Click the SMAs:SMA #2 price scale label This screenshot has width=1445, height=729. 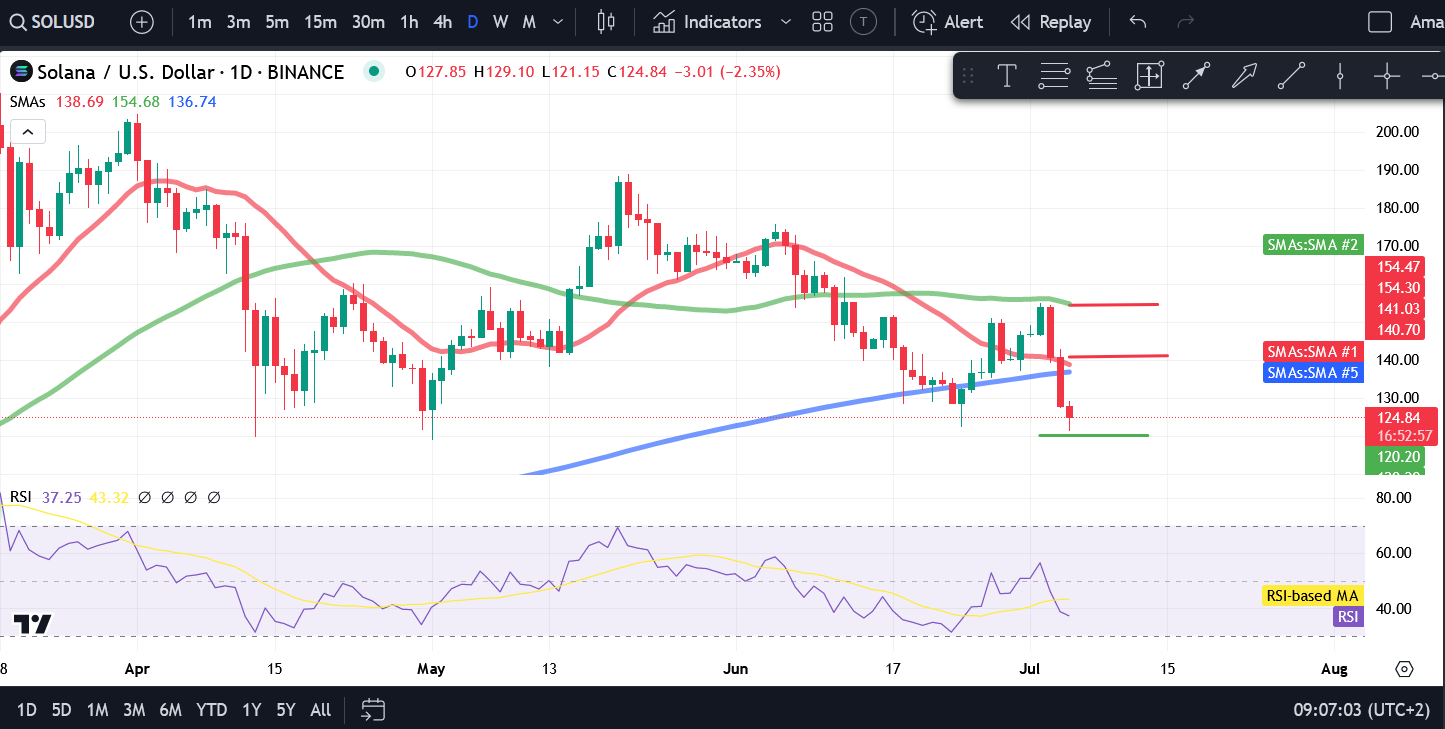(x=1312, y=244)
